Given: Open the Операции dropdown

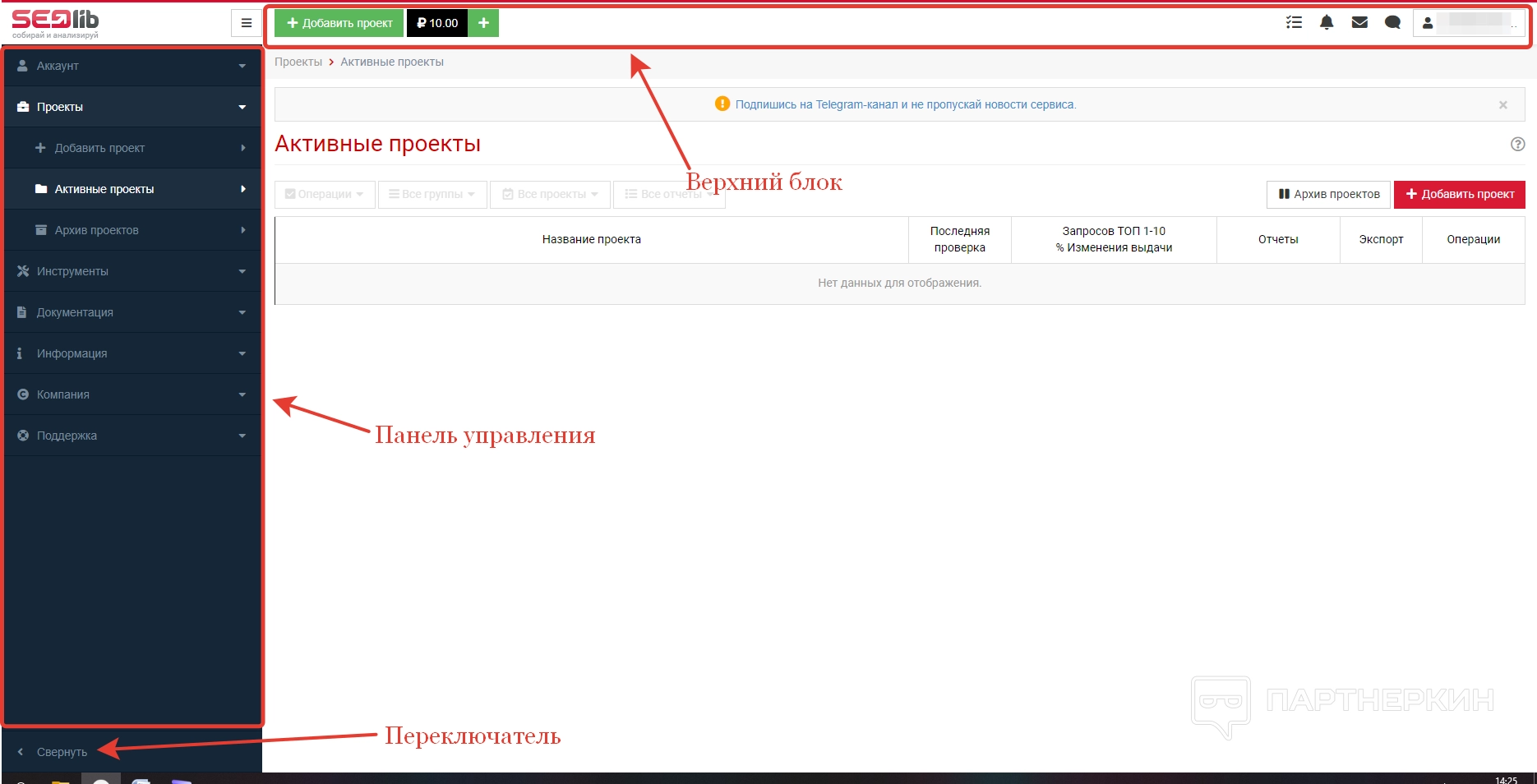Looking at the screenshot, I should click(325, 194).
